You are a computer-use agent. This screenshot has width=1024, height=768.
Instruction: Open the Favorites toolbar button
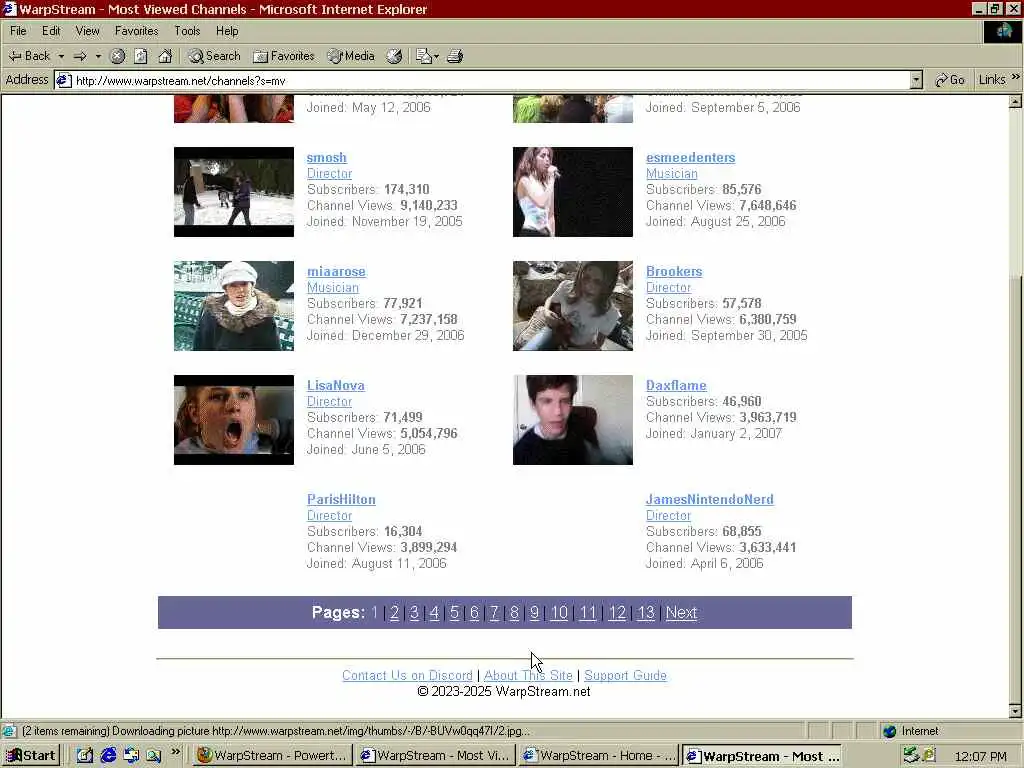pyautogui.click(x=284, y=56)
